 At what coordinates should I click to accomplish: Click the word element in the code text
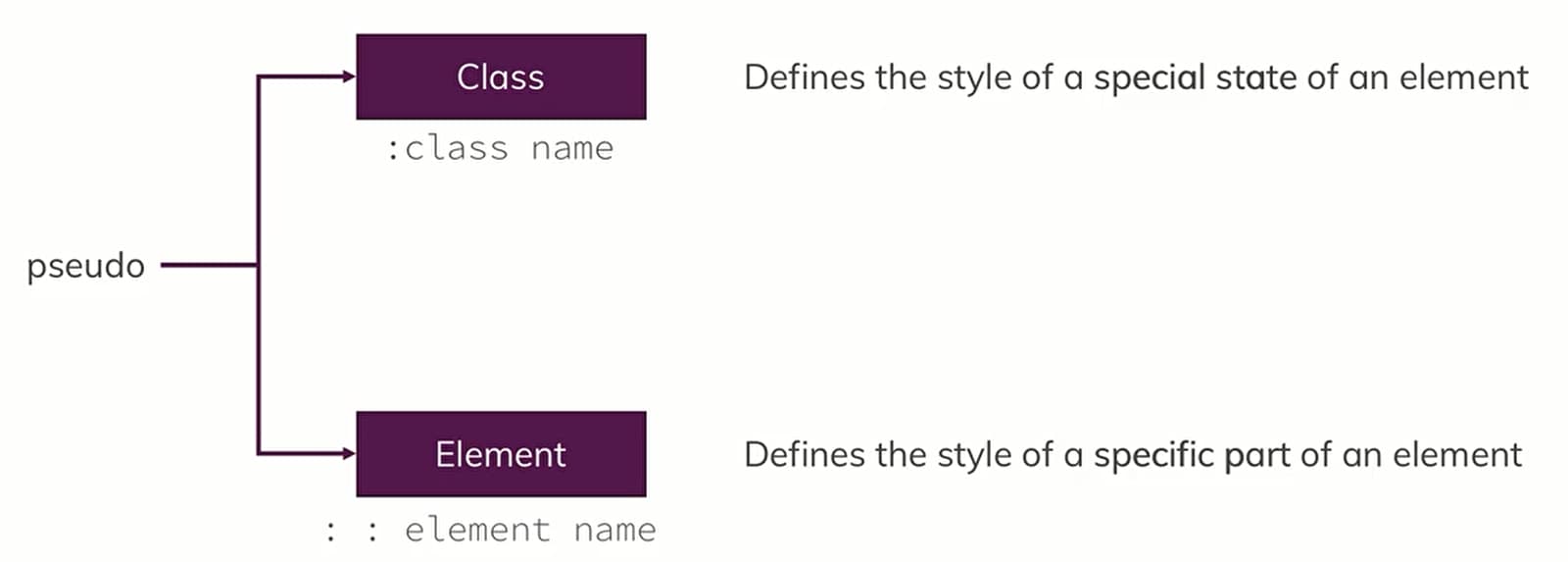(477, 531)
